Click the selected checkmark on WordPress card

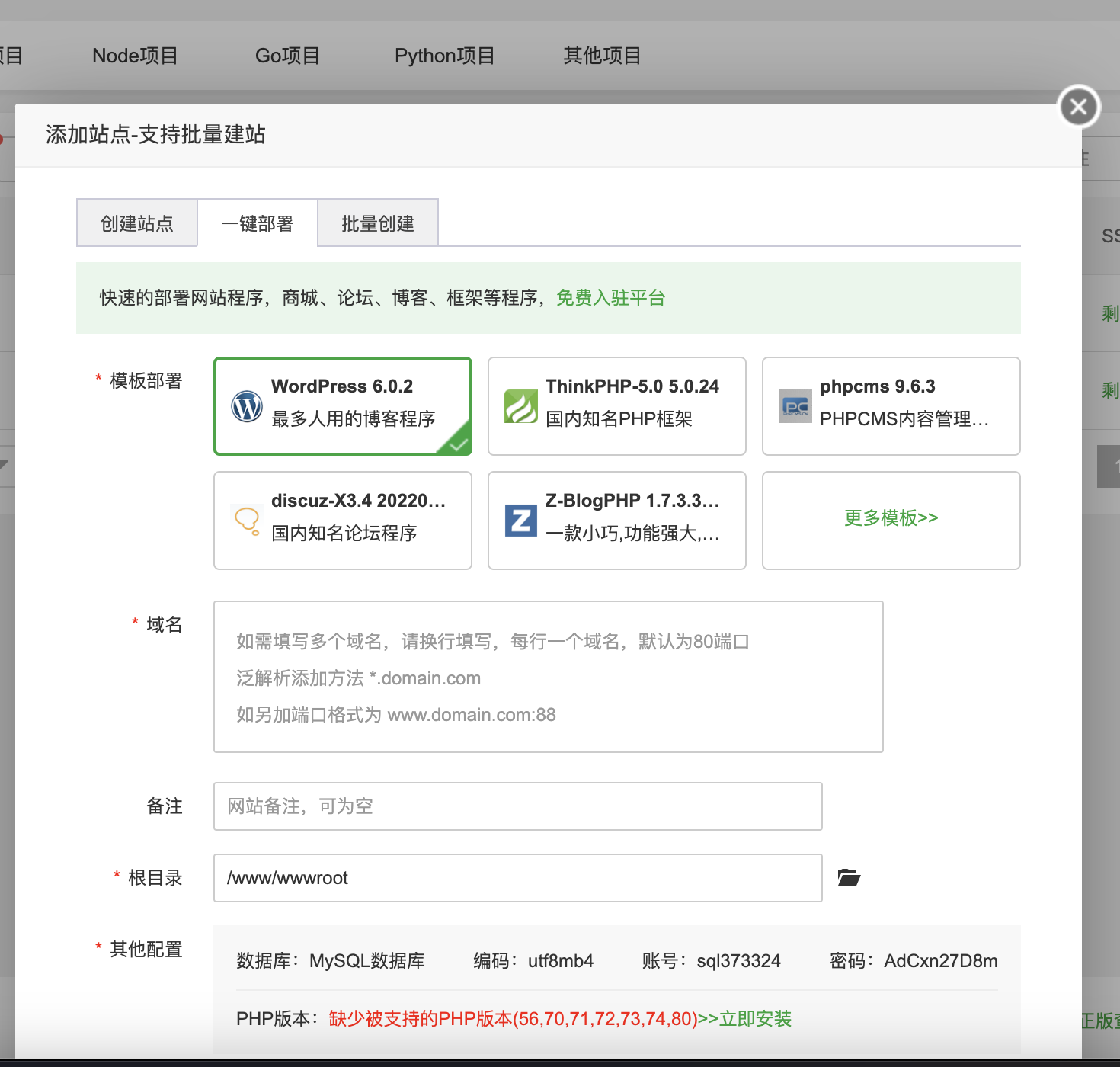pyautogui.click(x=458, y=444)
